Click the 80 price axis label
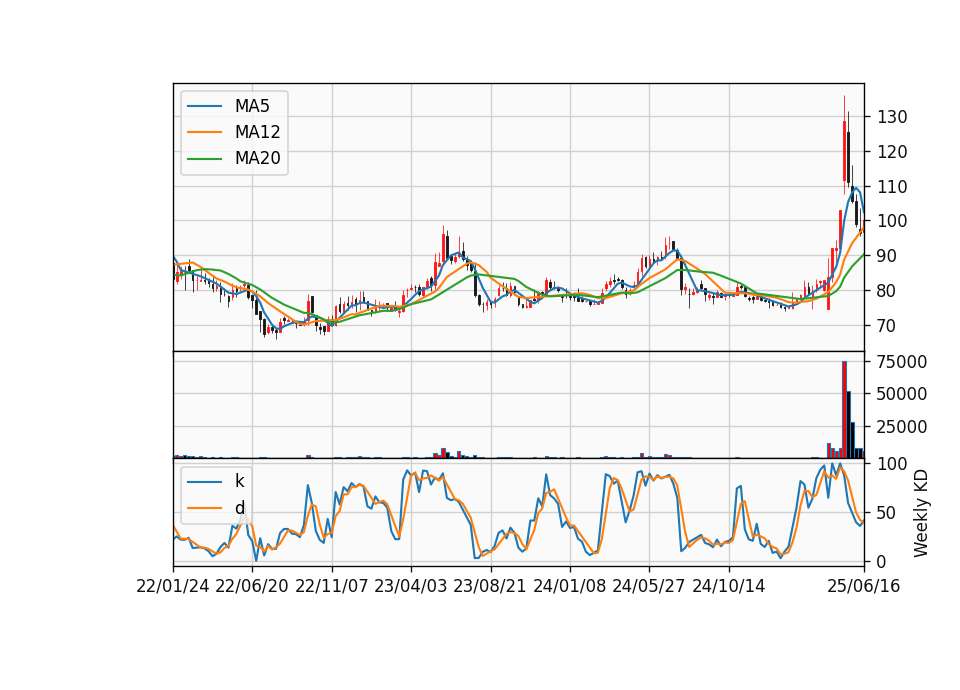Viewport: 960px width, 690px height. pyautogui.click(x=887, y=291)
